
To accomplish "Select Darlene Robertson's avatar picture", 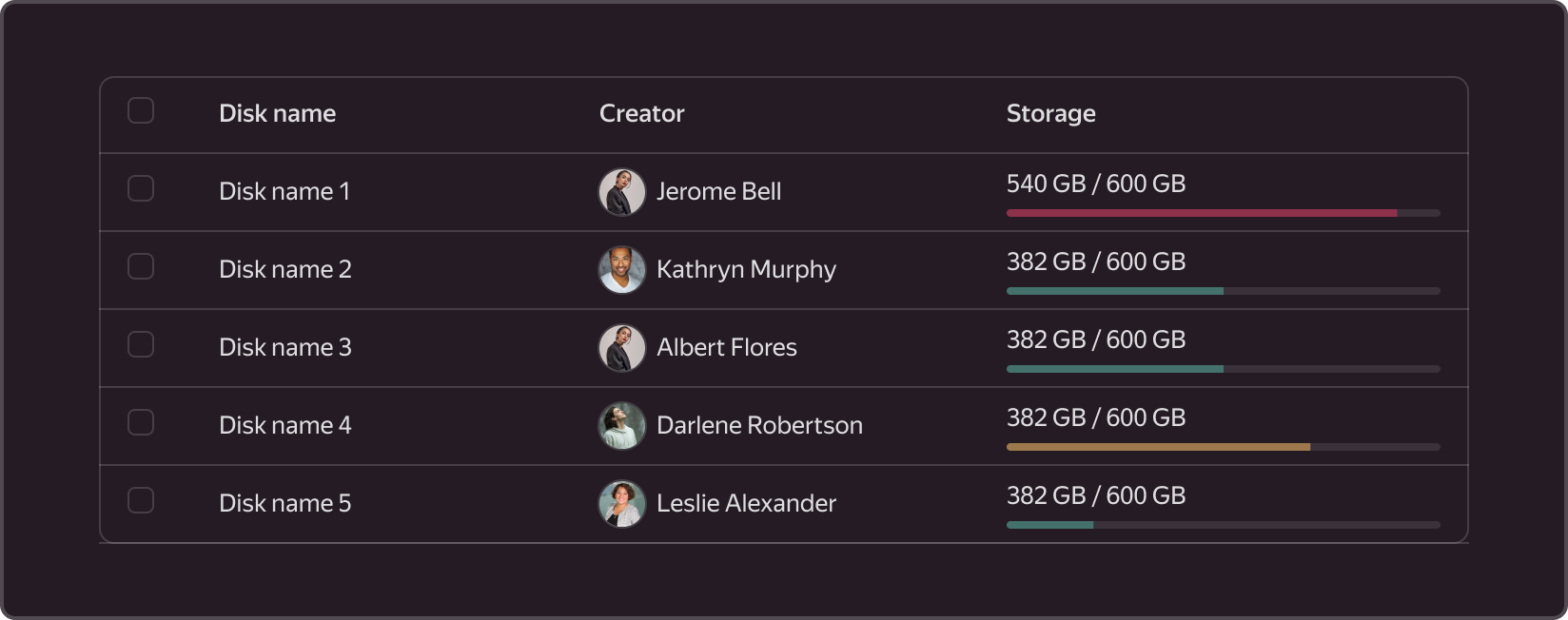I will [x=622, y=426].
